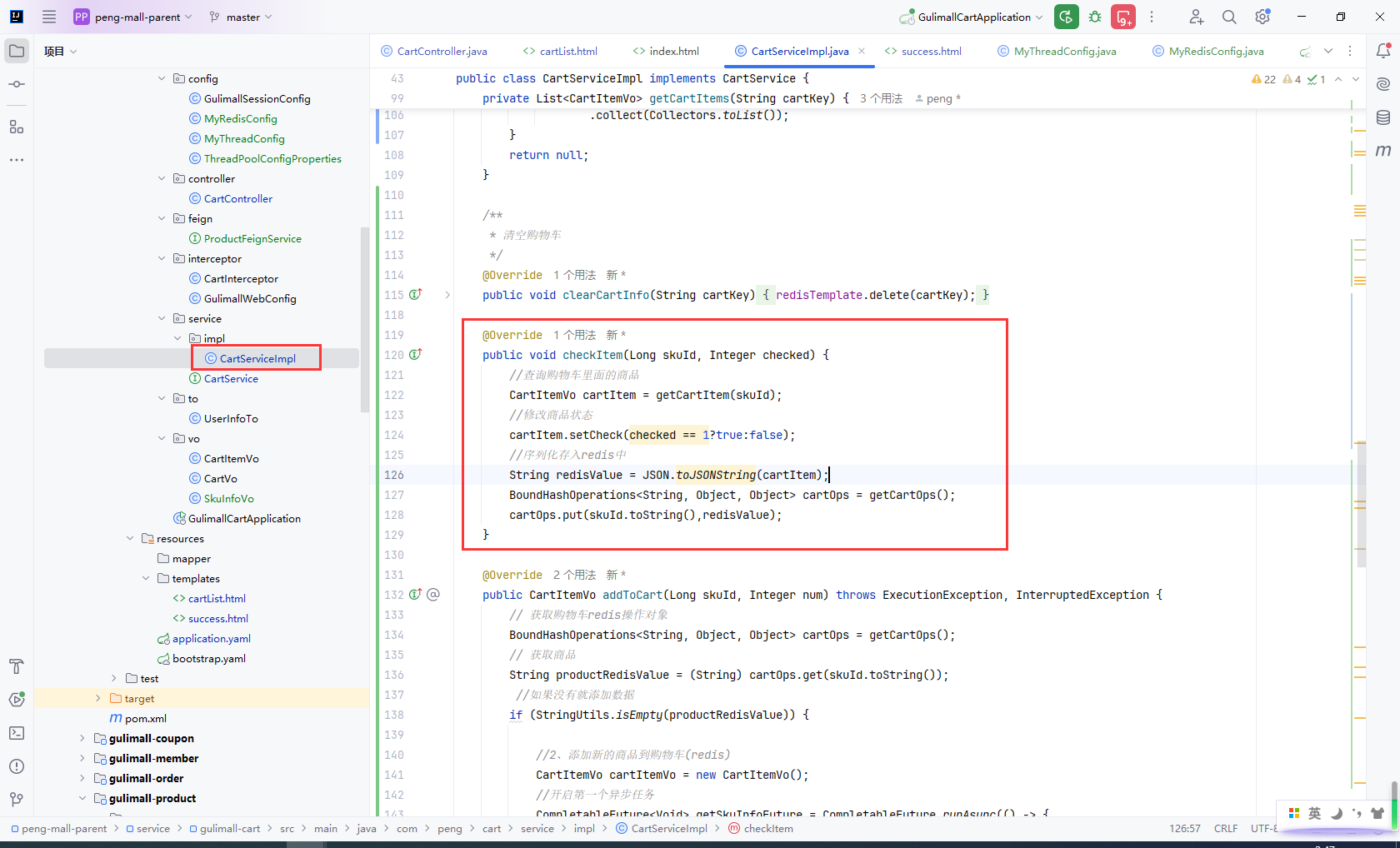The image size is (1400, 848).
Task: Change CRLF line separator setting
Action: [1226, 828]
